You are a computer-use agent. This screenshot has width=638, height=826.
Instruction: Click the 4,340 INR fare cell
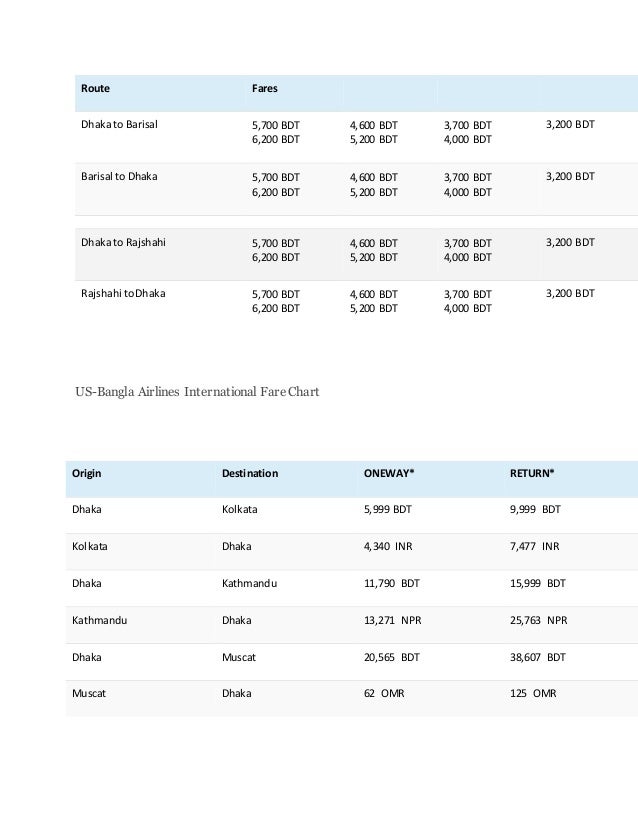(387, 547)
